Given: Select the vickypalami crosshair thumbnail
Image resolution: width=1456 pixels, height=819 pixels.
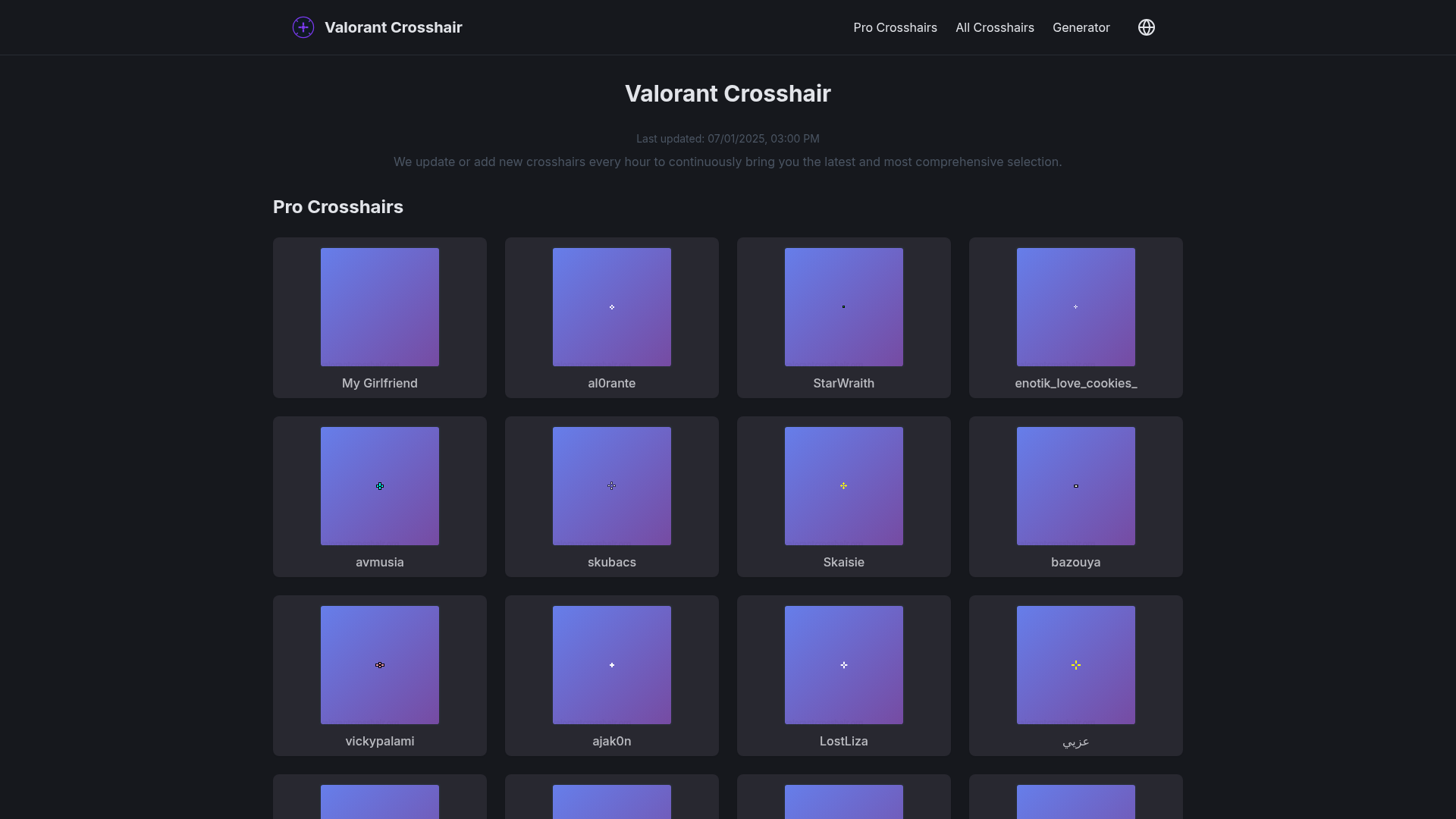Looking at the screenshot, I should (x=380, y=665).
